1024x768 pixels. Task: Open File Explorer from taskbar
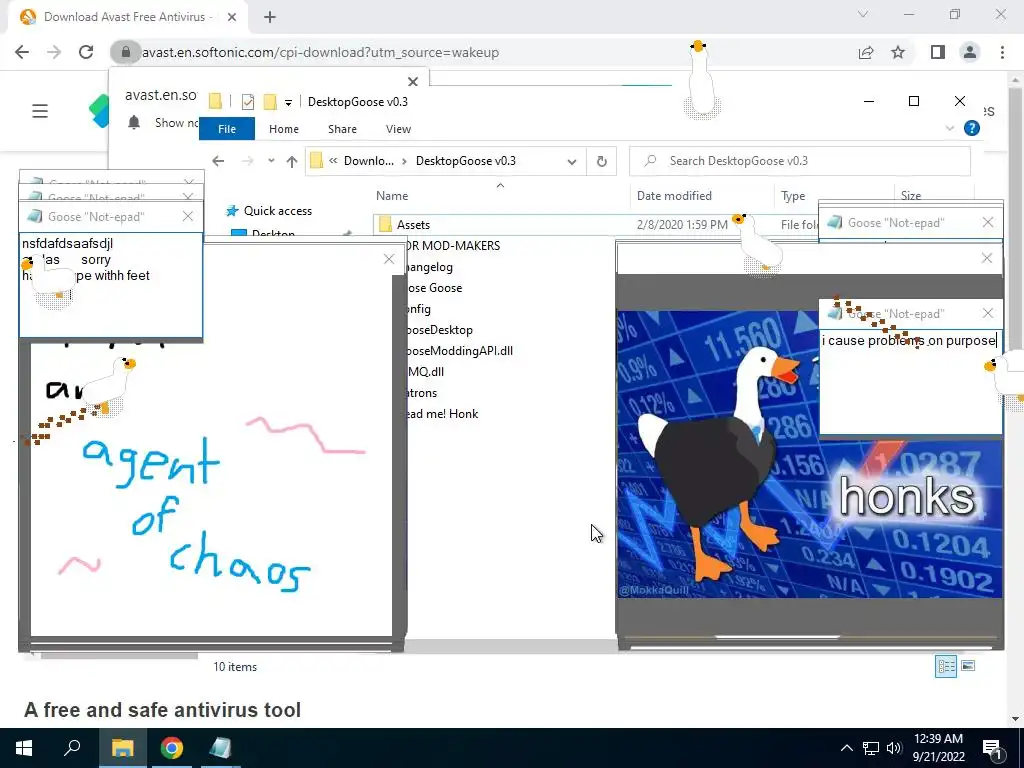point(122,748)
